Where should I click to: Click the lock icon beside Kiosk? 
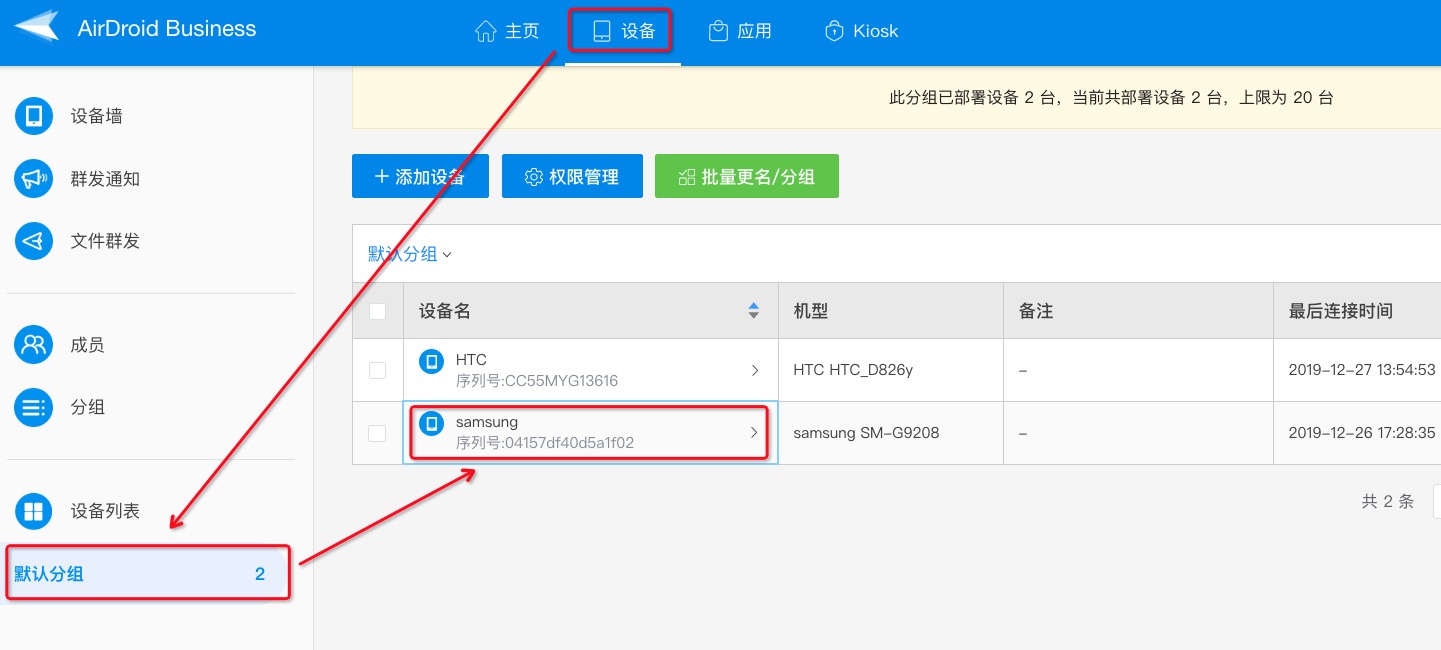[x=834, y=31]
